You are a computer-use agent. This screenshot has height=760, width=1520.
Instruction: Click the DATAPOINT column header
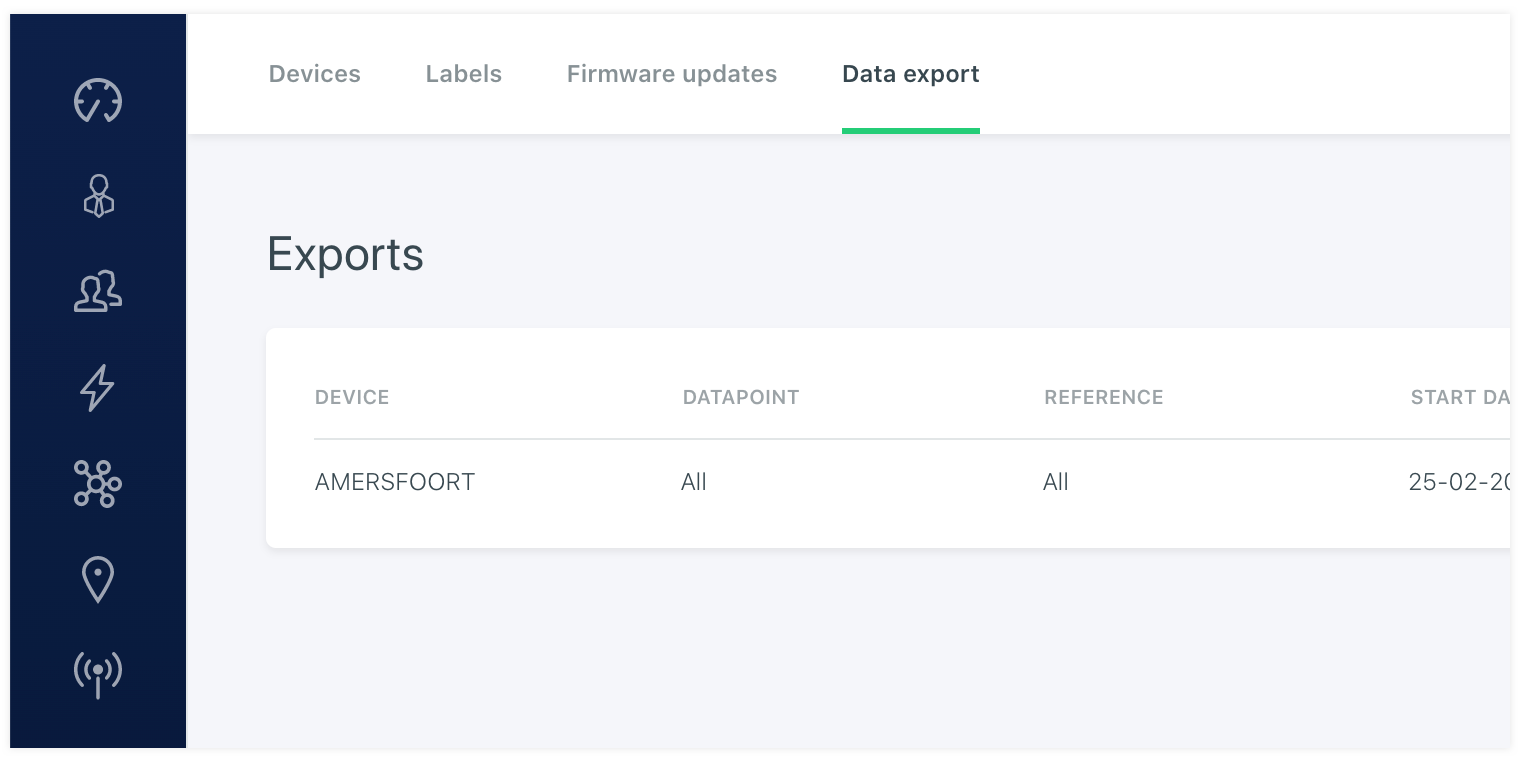click(x=741, y=398)
